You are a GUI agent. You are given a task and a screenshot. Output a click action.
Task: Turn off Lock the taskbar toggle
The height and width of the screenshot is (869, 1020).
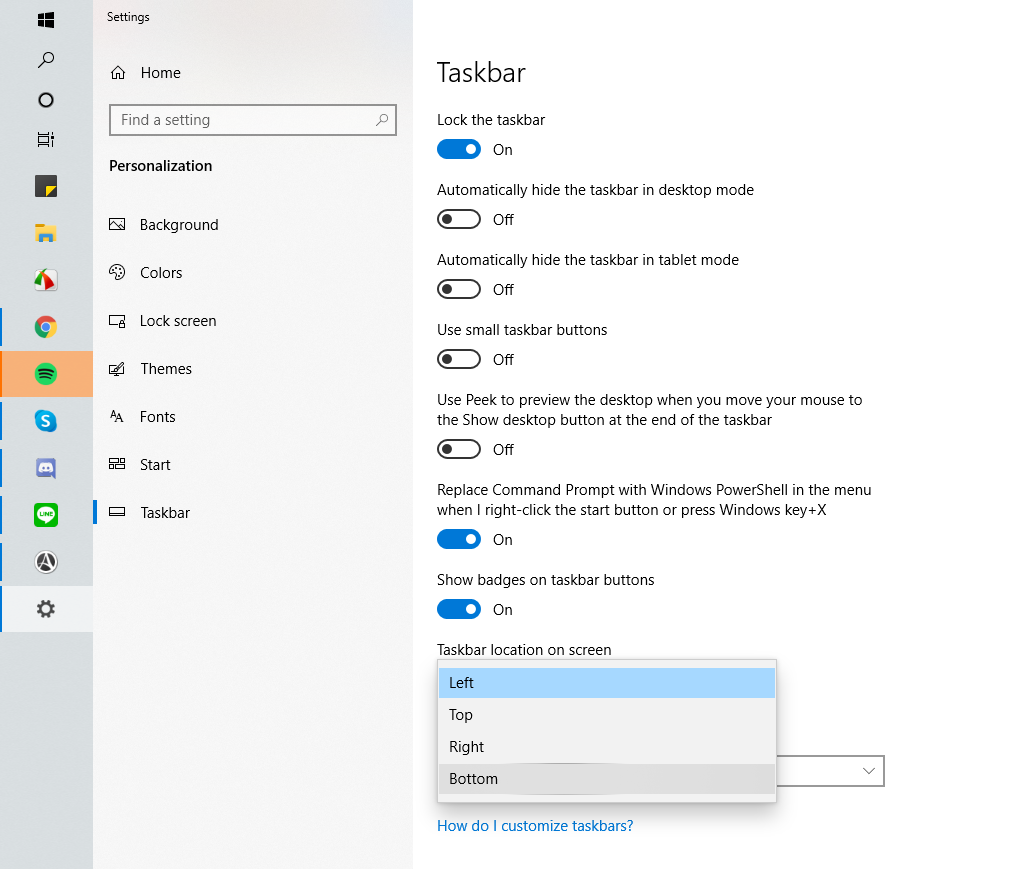(x=459, y=150)
